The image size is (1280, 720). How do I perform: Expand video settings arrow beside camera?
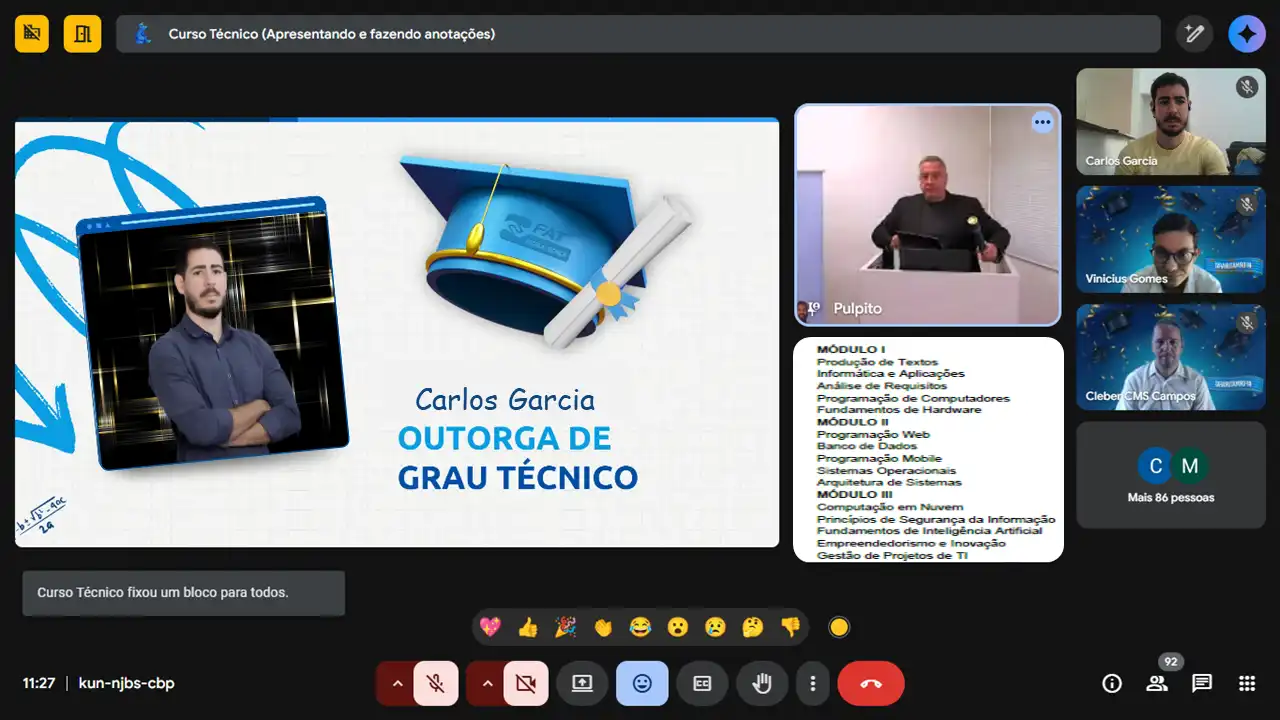click(487, 684)
